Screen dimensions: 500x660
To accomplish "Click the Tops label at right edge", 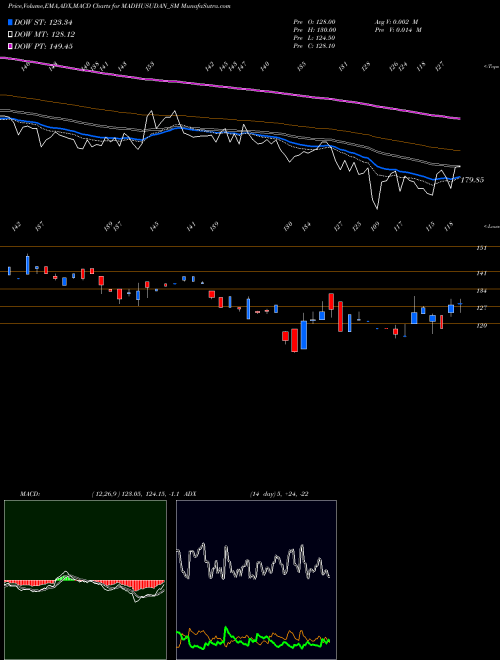I will click(491, 67).
